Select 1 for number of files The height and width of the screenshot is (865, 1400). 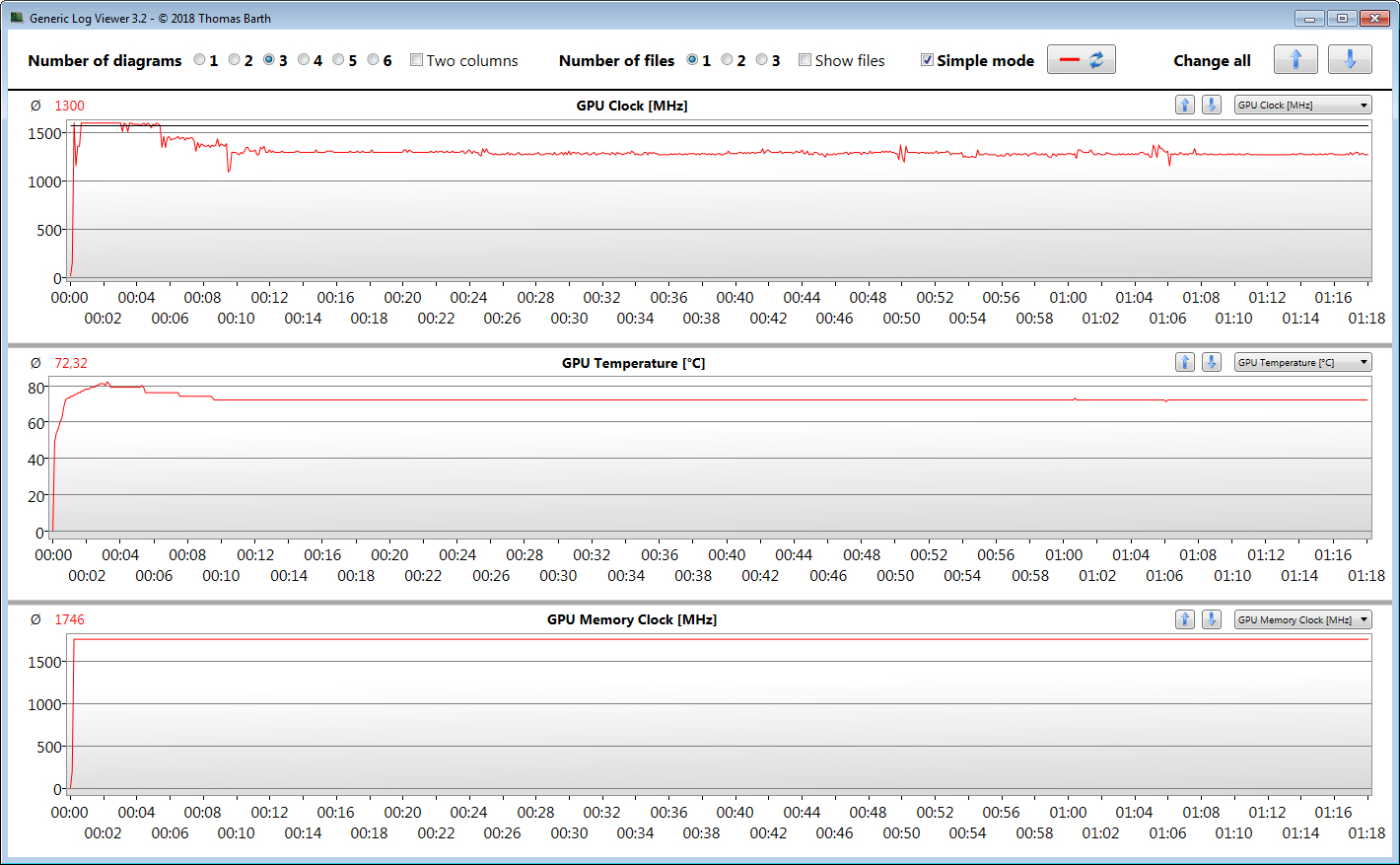(692, 60)
